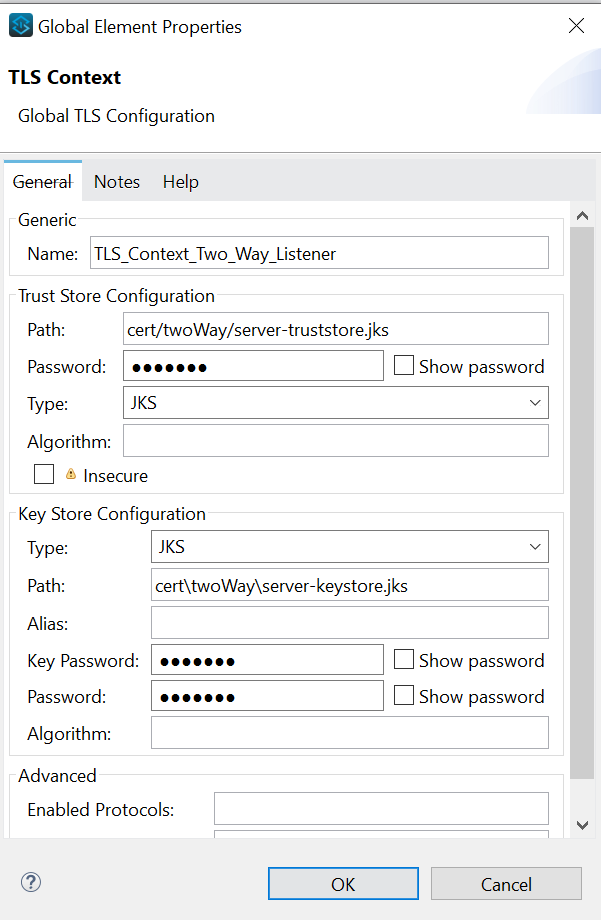Click the Global Element Properties title icon
This screenshot has width=601, height=920.
(20, 26)
